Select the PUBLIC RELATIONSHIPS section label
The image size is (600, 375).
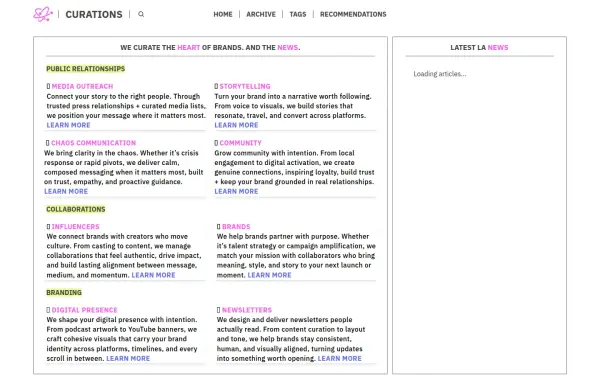[86, 69]
